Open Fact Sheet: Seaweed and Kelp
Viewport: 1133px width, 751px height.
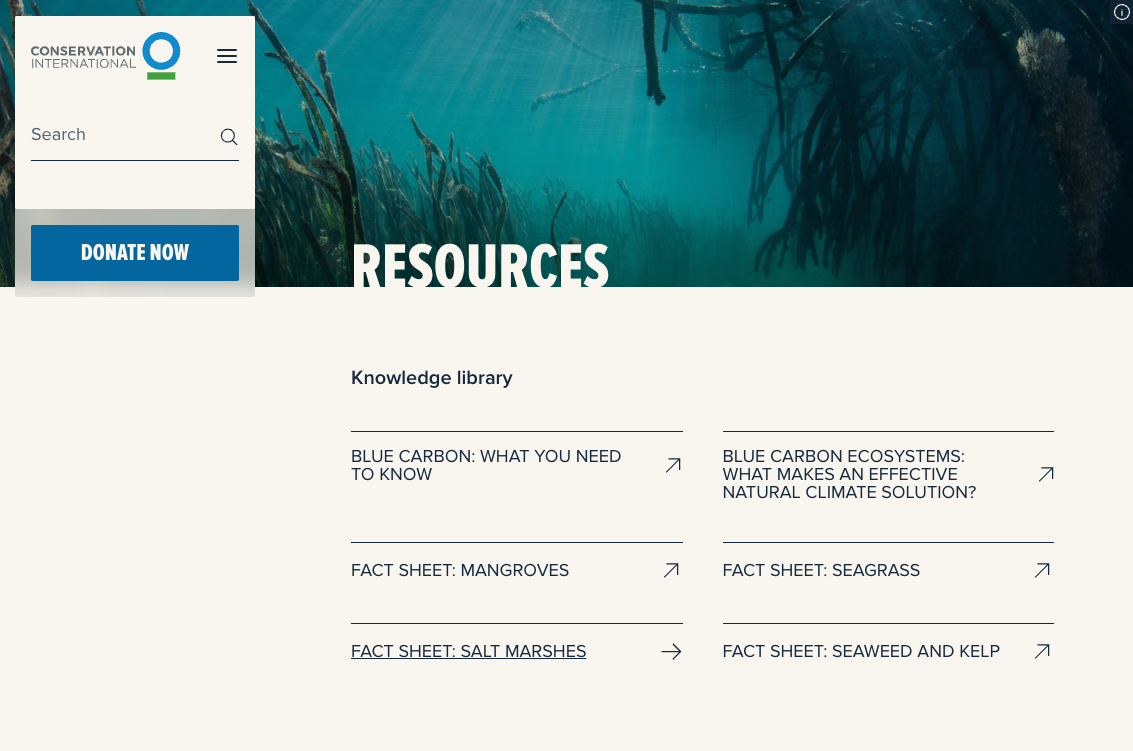click(861, 651)
